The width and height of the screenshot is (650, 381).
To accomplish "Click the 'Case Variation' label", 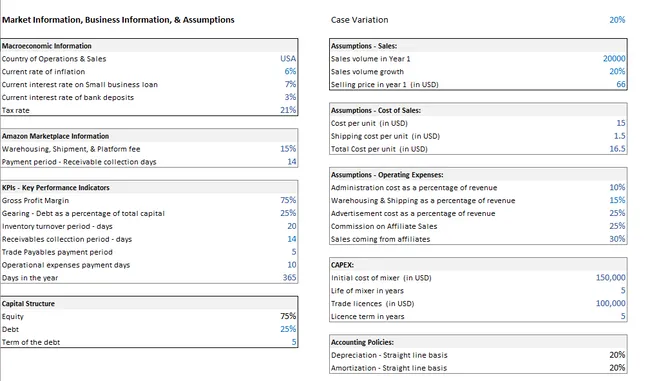I will point(359,20).
